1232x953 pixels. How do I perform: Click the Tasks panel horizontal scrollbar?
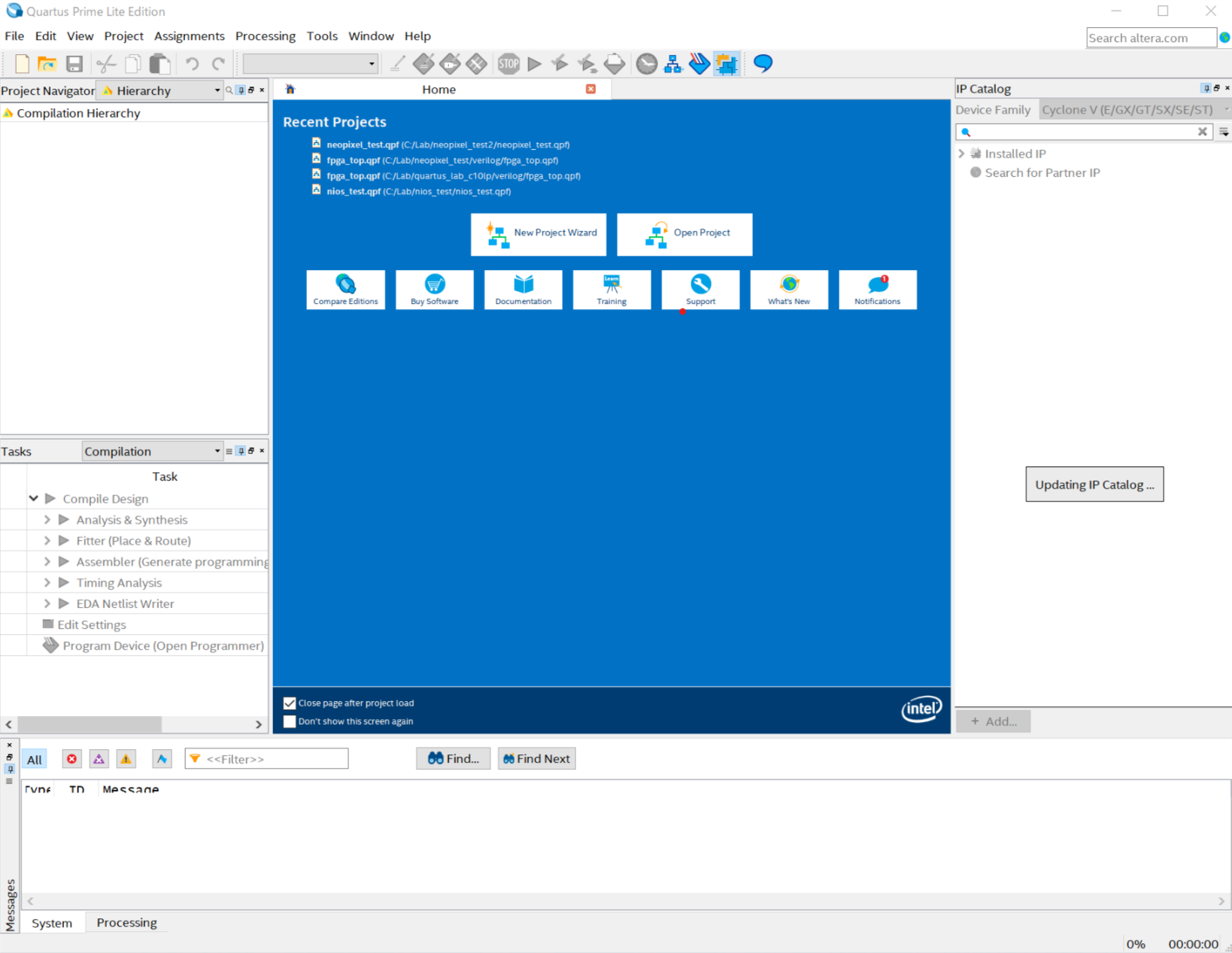coord(90,724)
